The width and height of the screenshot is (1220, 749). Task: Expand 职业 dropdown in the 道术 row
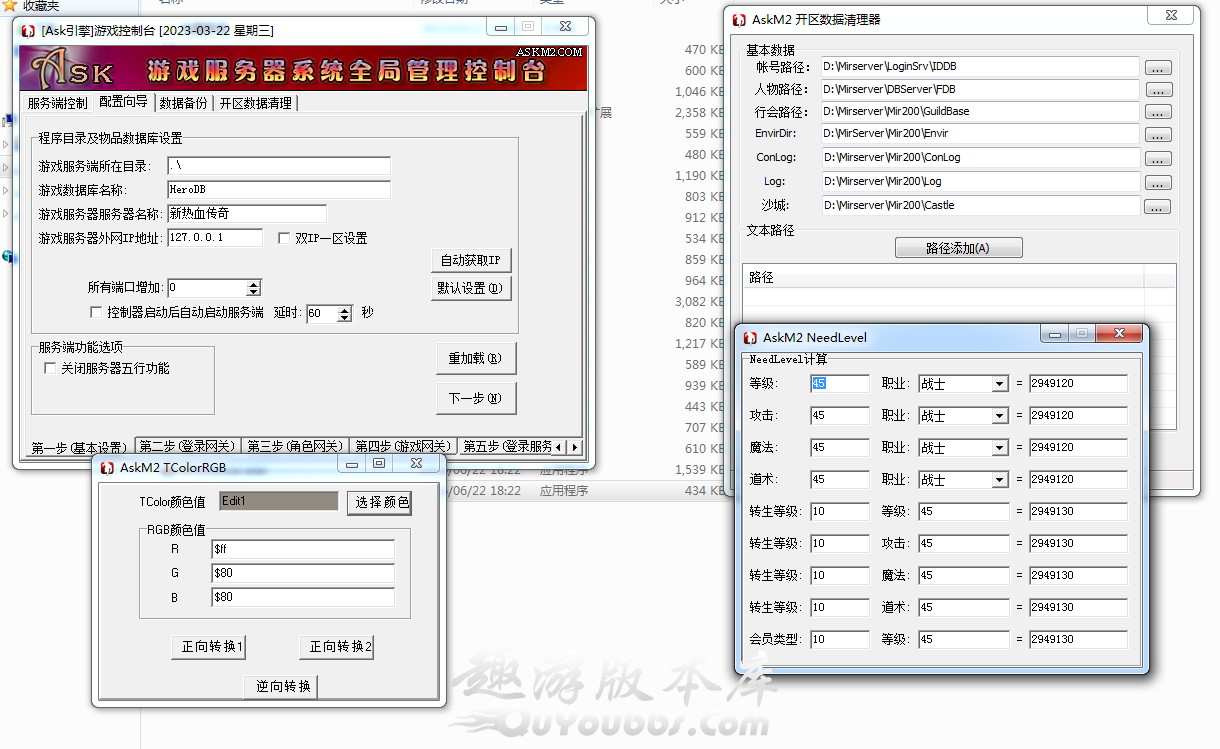998,480
